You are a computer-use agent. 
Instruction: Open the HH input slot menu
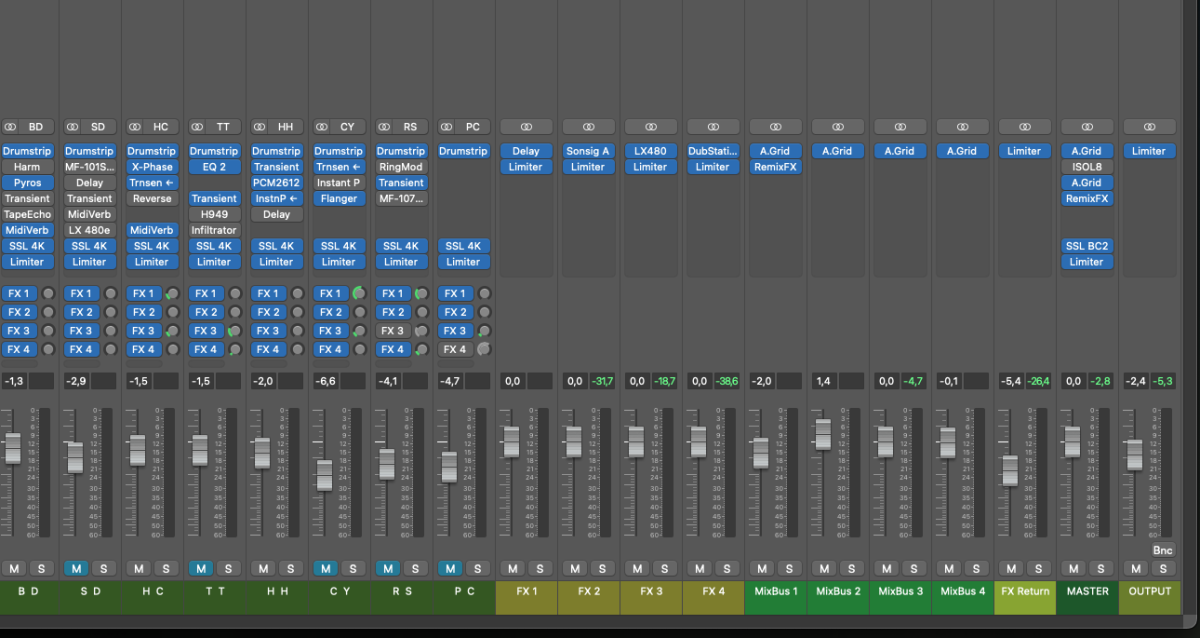tap(285, 127)
